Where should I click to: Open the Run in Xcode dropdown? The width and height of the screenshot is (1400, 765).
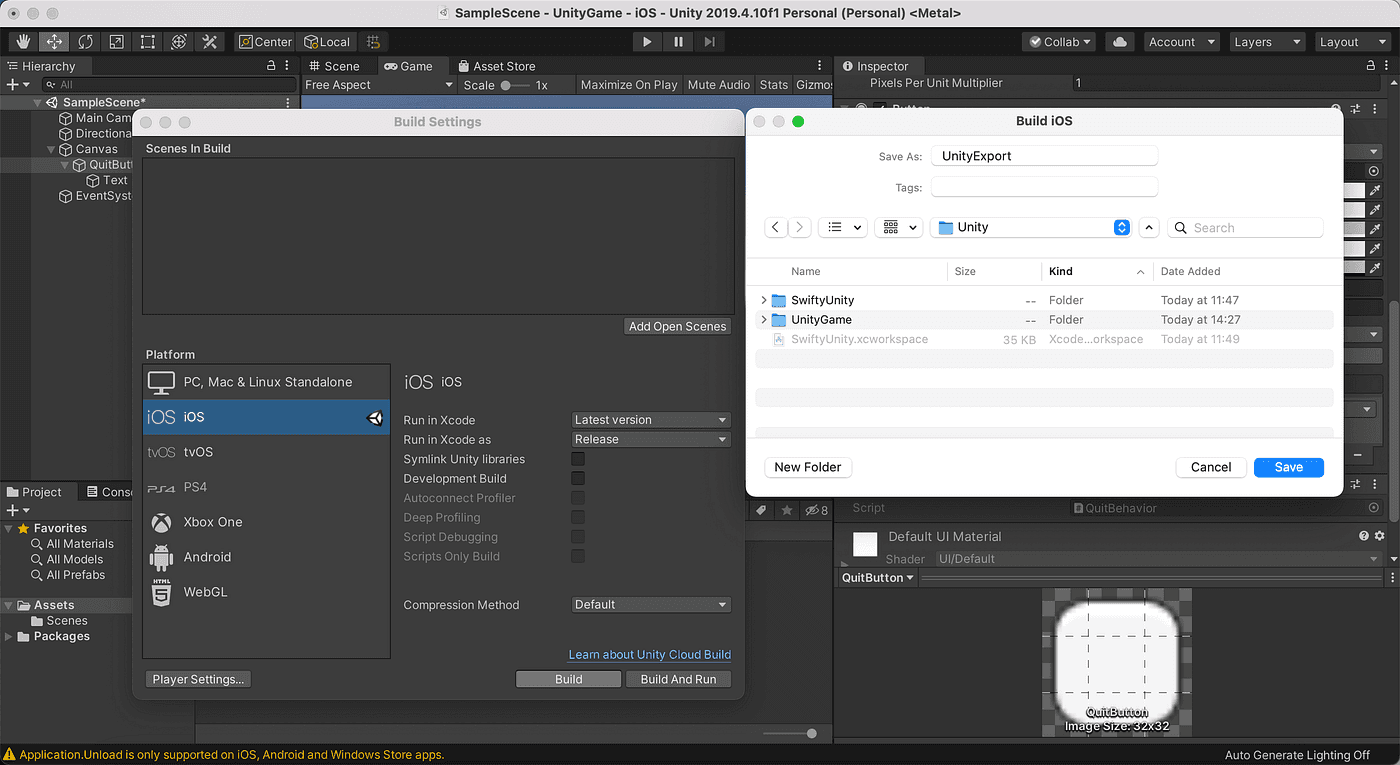point(651,420)
